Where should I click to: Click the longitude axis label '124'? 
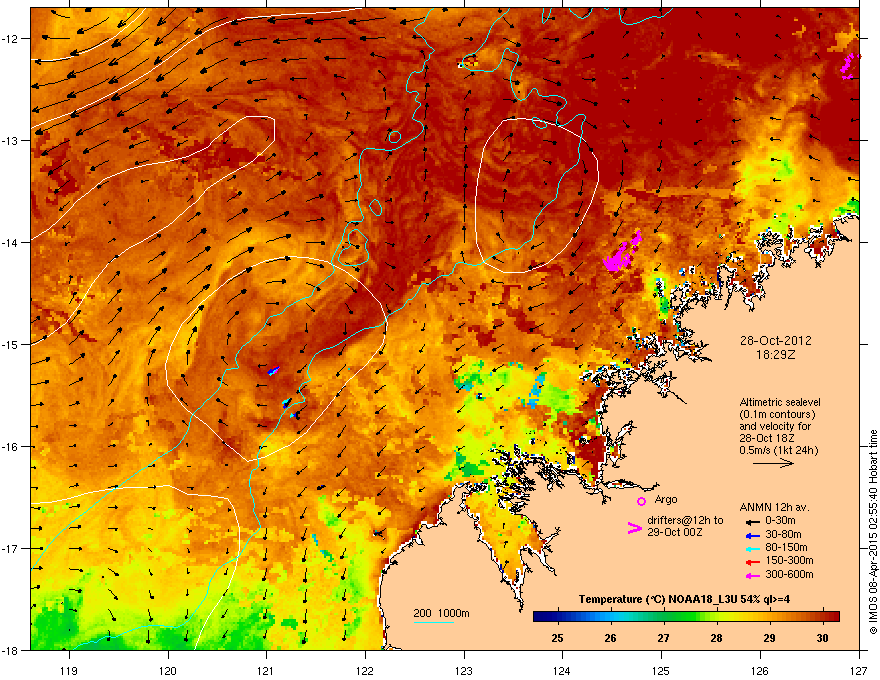coord(562,671)
